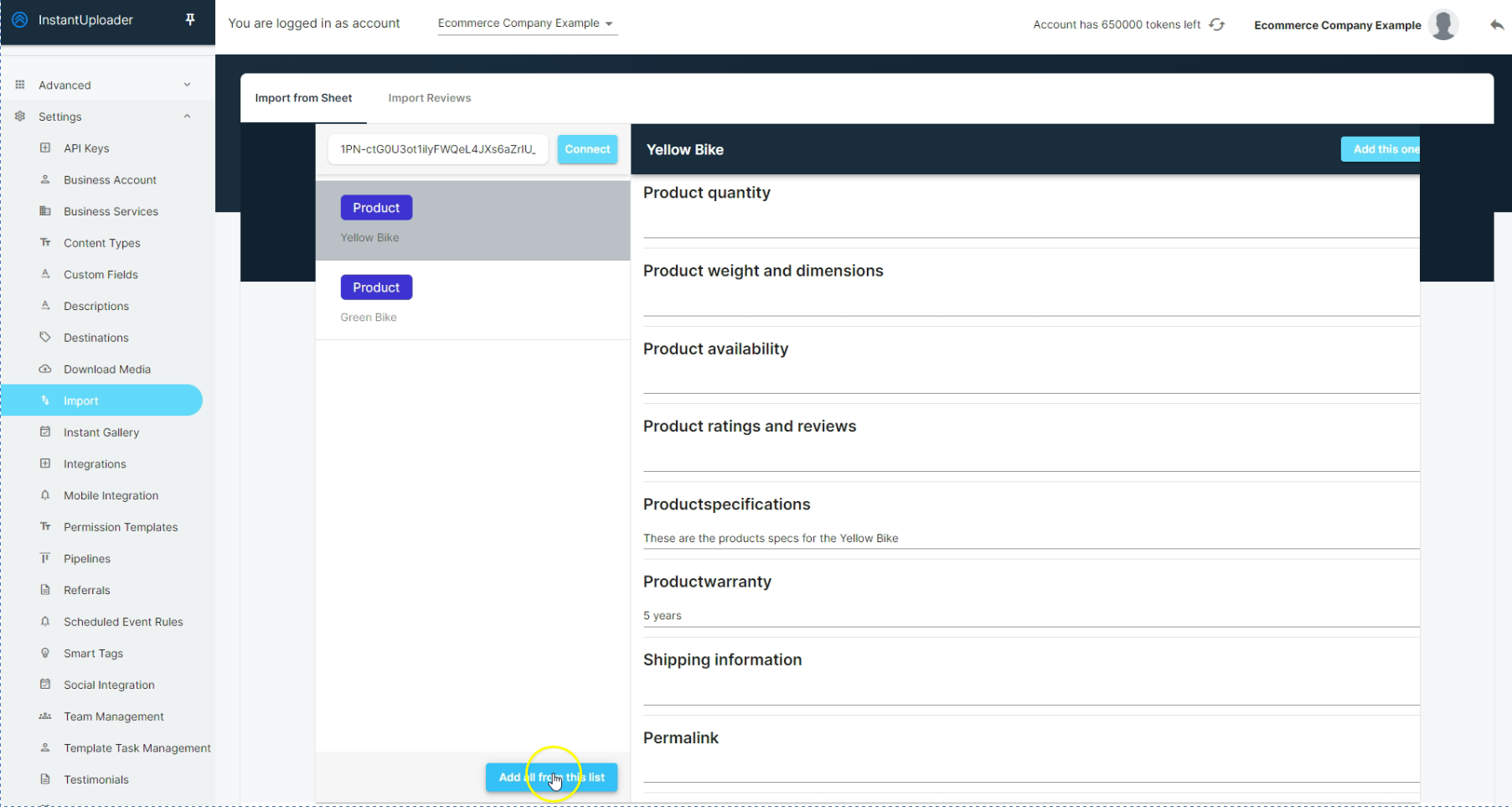
Task: Select the Import from Sheet tab
Action: point(303,98)
